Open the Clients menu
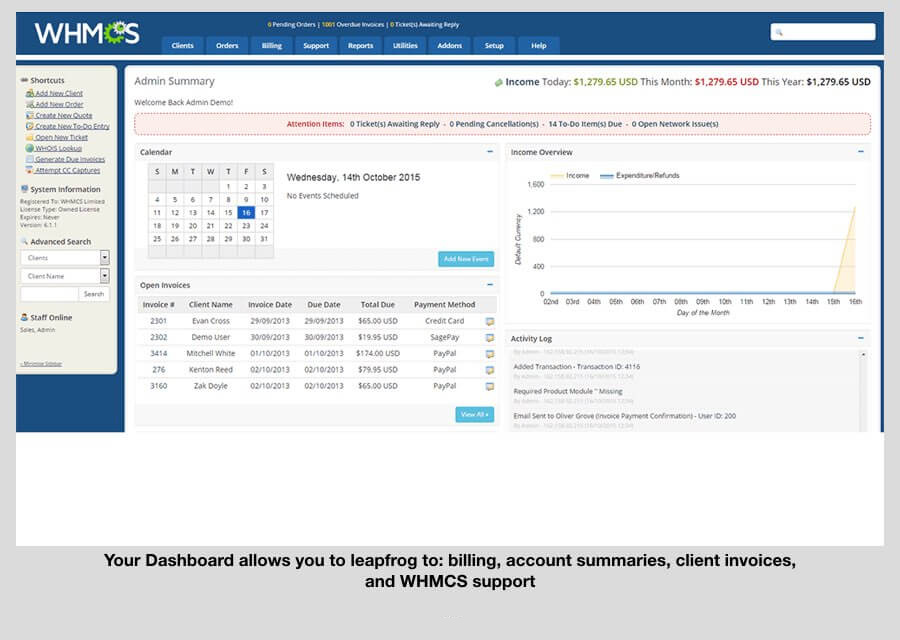900x640 pixels. pos(183,45)
